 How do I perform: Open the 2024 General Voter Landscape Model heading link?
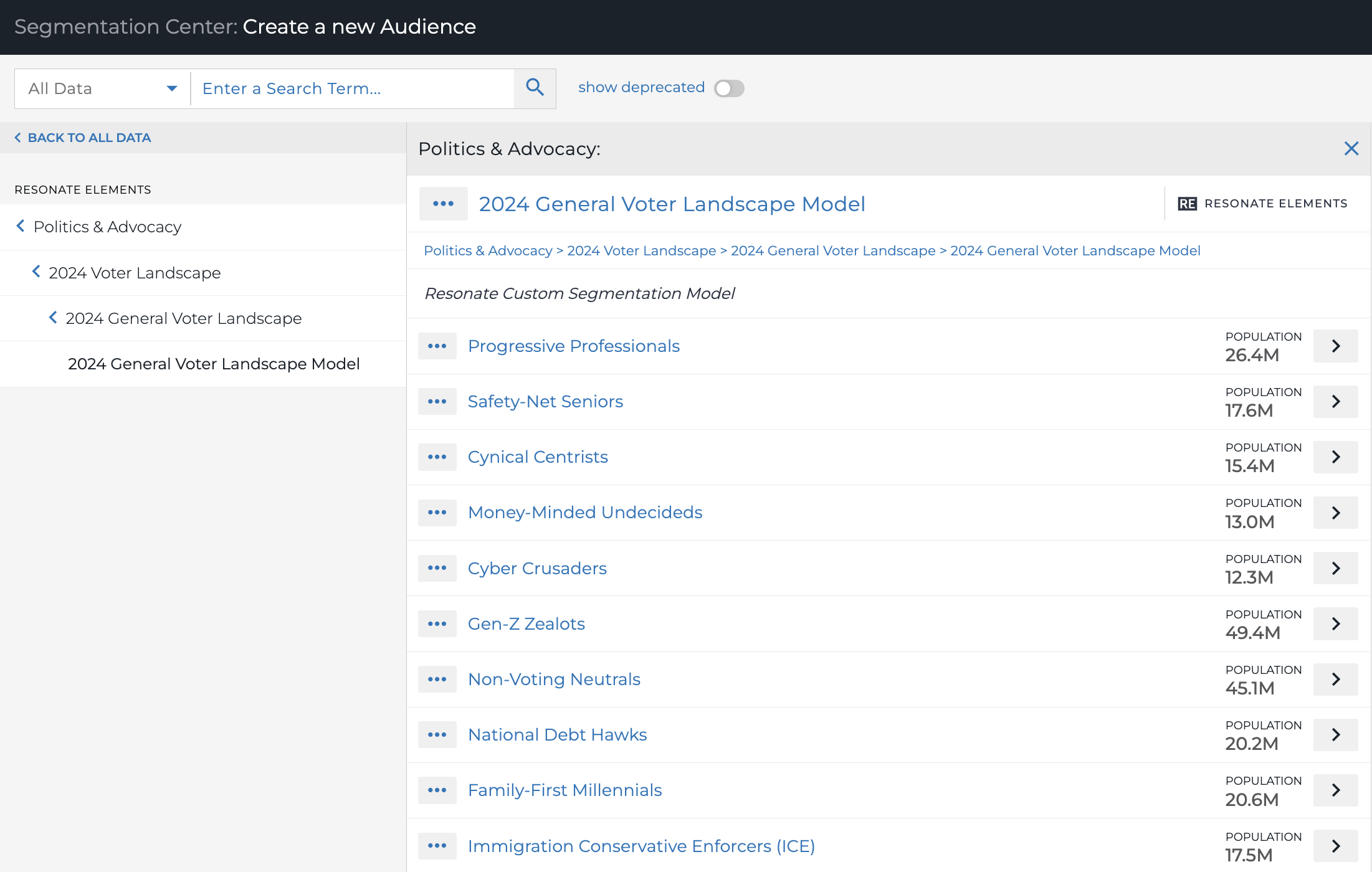tap(672, 204)
